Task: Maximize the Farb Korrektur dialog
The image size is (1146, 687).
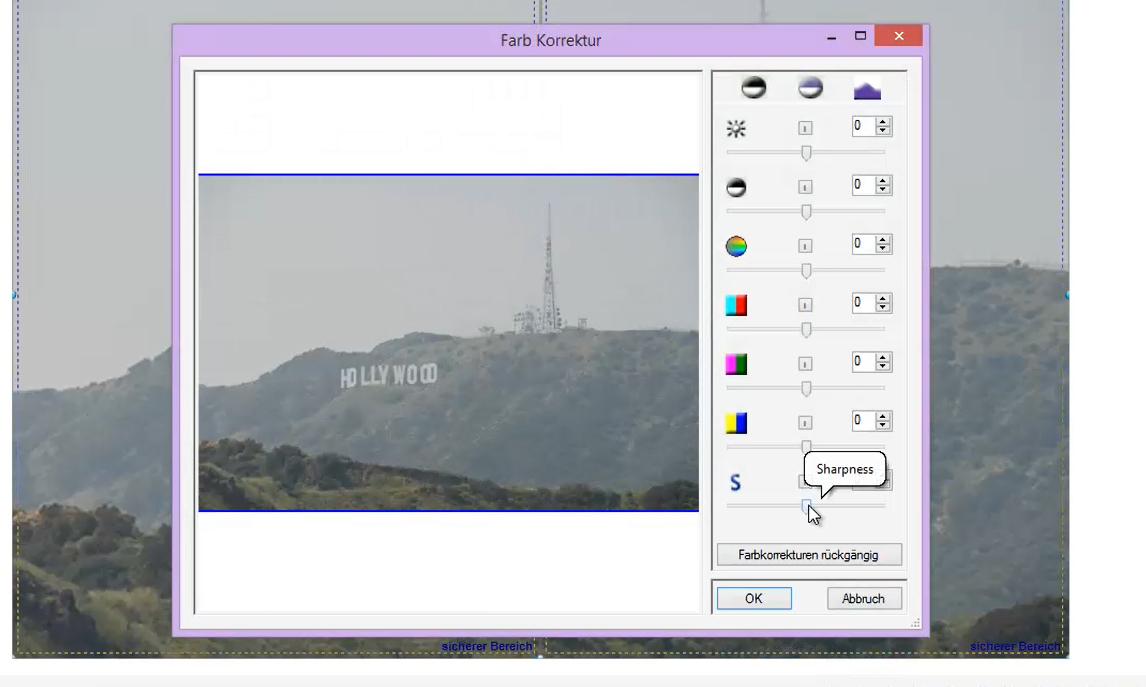Action: pyautogui.click(x=860, y=36)
